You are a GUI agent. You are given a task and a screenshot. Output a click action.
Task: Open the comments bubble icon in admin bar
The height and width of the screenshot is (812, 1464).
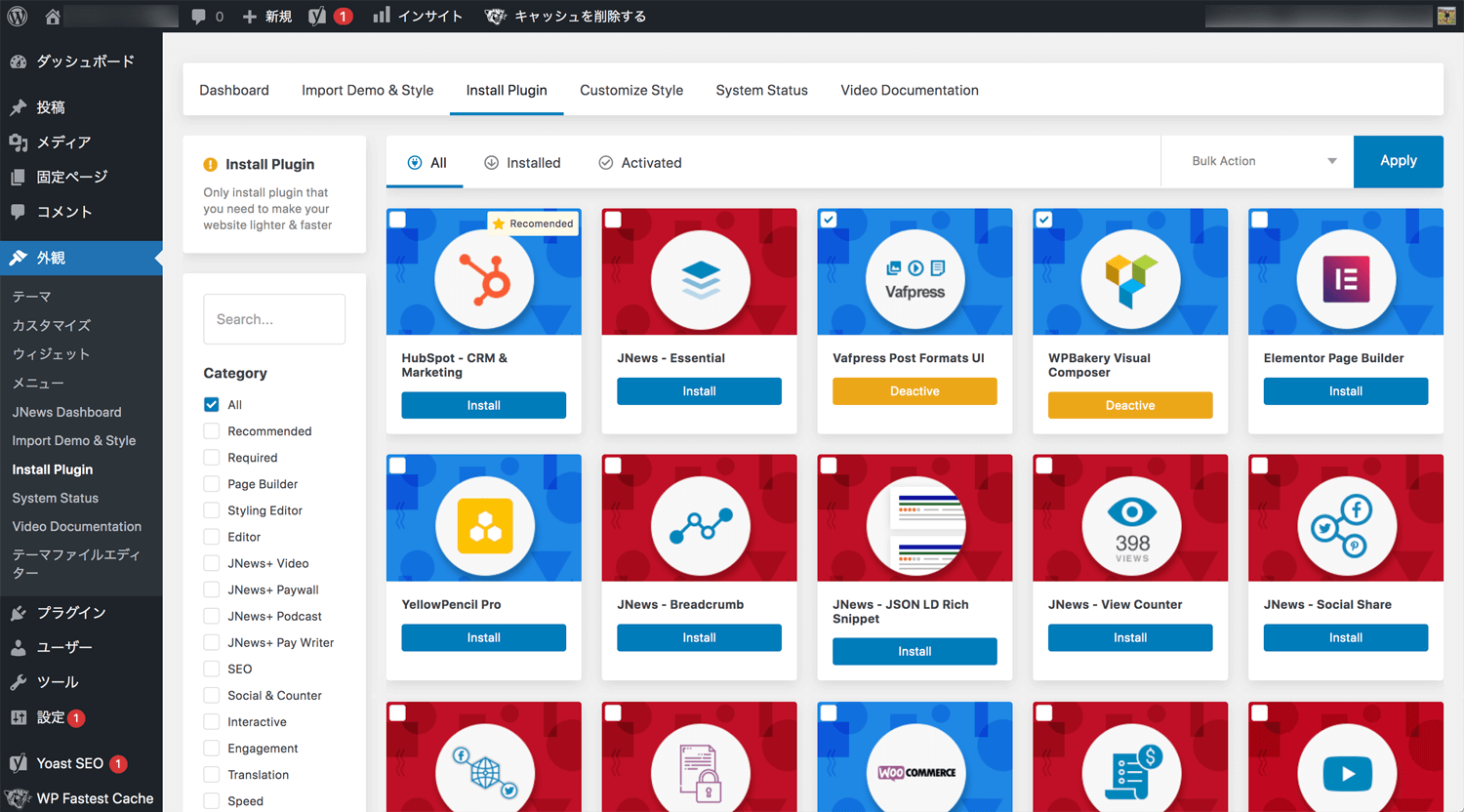[x=198, y=17]
